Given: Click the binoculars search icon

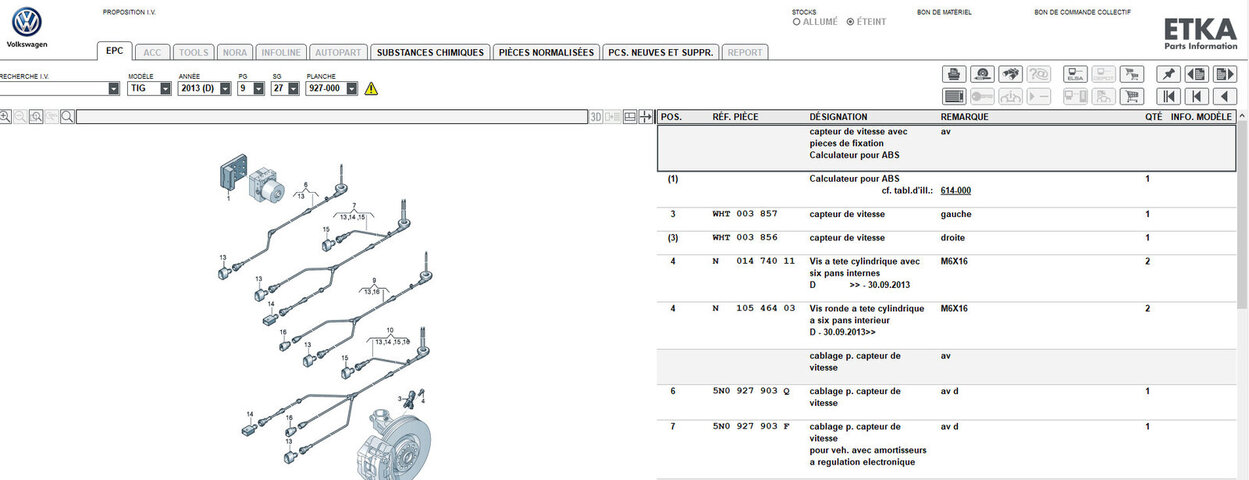Looking at the screenshot, I should (1010, 74).
